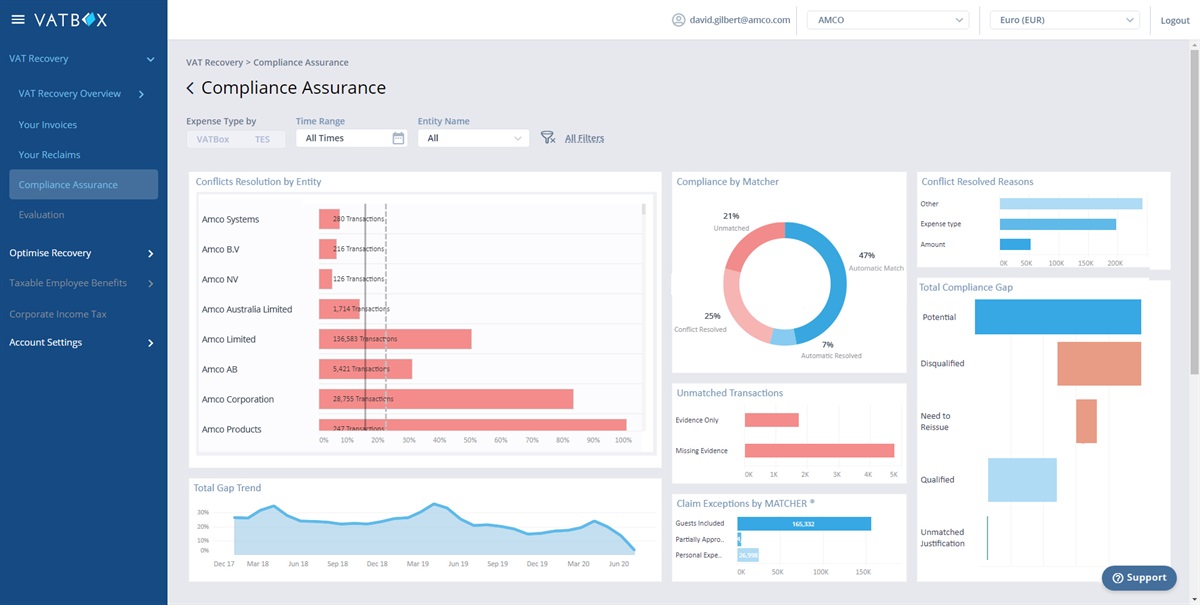
Task: Click the Unmatched Justification label
Action: point(943,538)
